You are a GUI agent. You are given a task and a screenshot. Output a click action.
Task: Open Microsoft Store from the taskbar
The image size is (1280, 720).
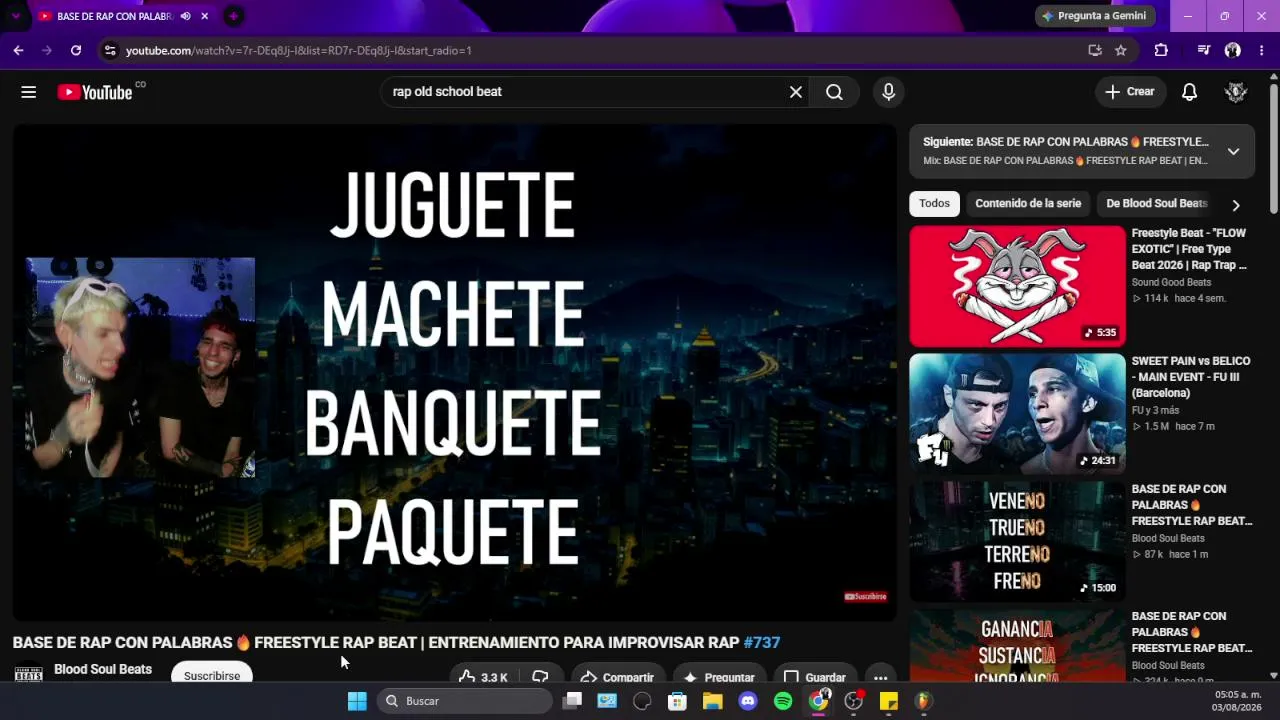(677, 701)
